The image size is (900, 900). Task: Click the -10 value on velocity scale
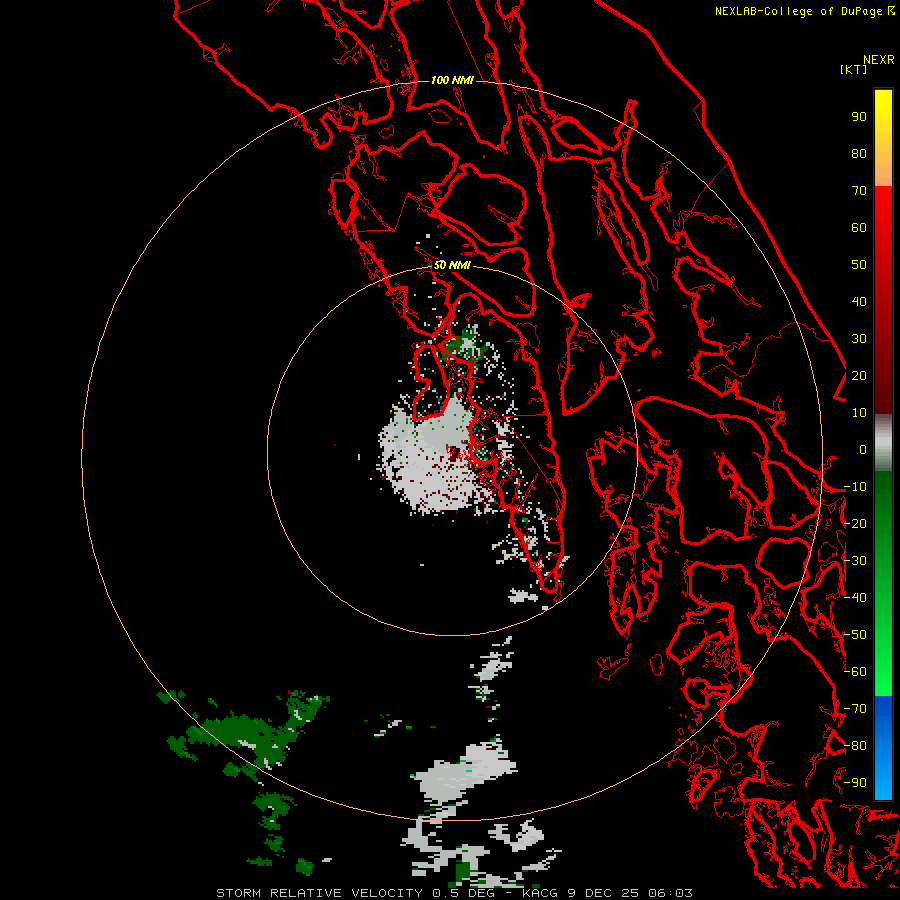point(855,487)
